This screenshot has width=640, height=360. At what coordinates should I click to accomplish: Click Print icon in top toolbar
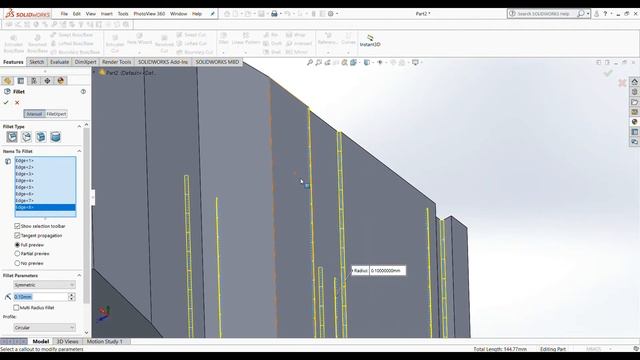tap(274, 14)
